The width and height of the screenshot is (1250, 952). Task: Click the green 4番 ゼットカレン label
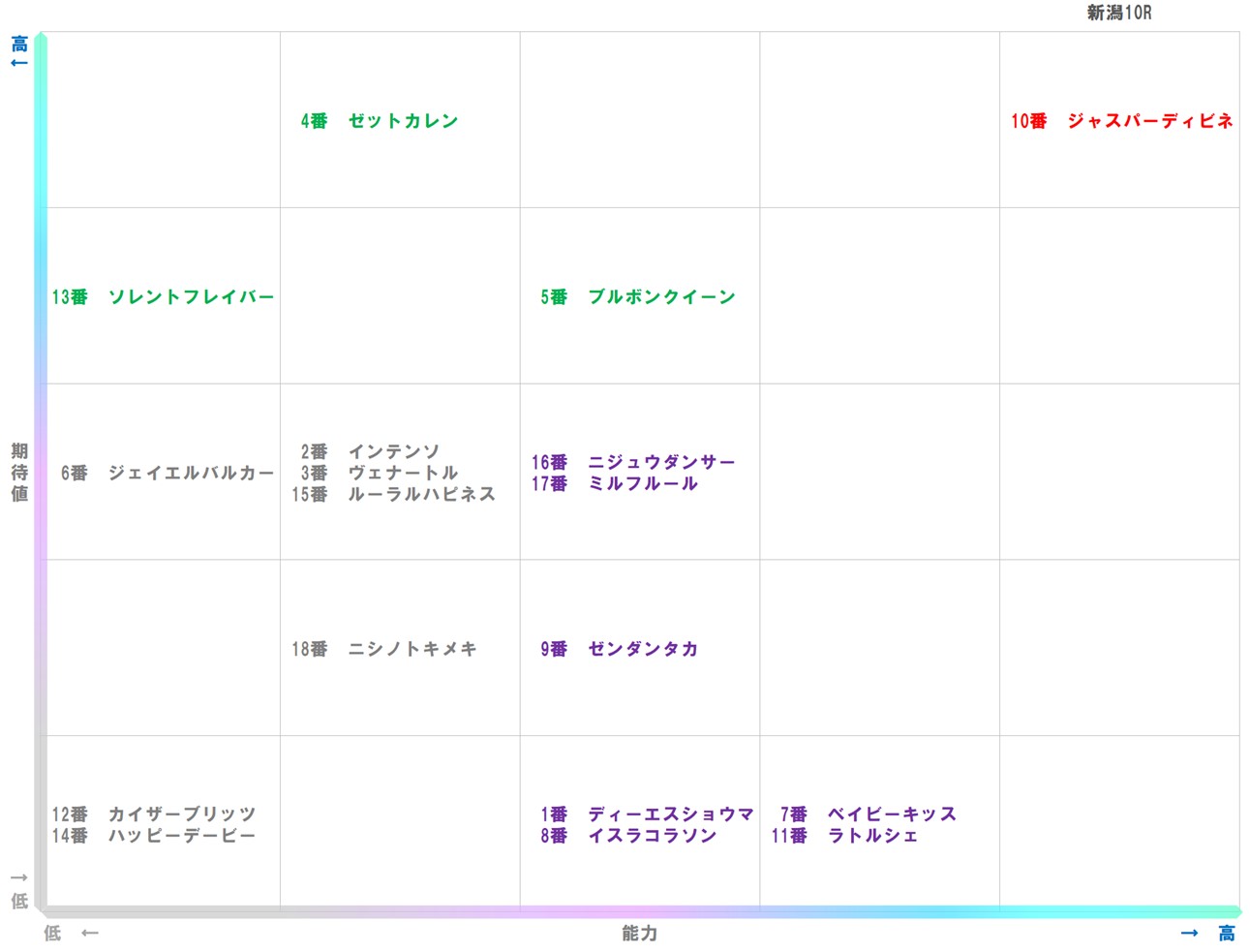click(x=380, y=121)
